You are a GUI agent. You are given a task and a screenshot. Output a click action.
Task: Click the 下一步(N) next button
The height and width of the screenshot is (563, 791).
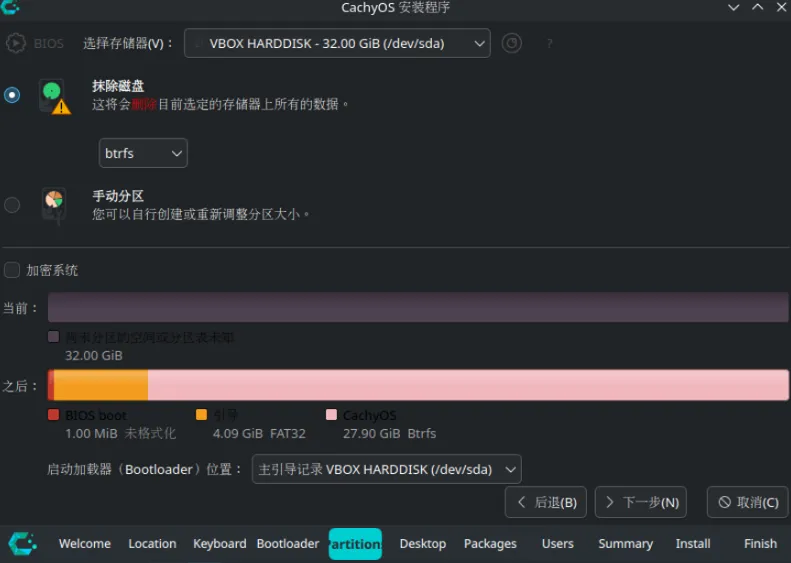click(x=641, y=502)
